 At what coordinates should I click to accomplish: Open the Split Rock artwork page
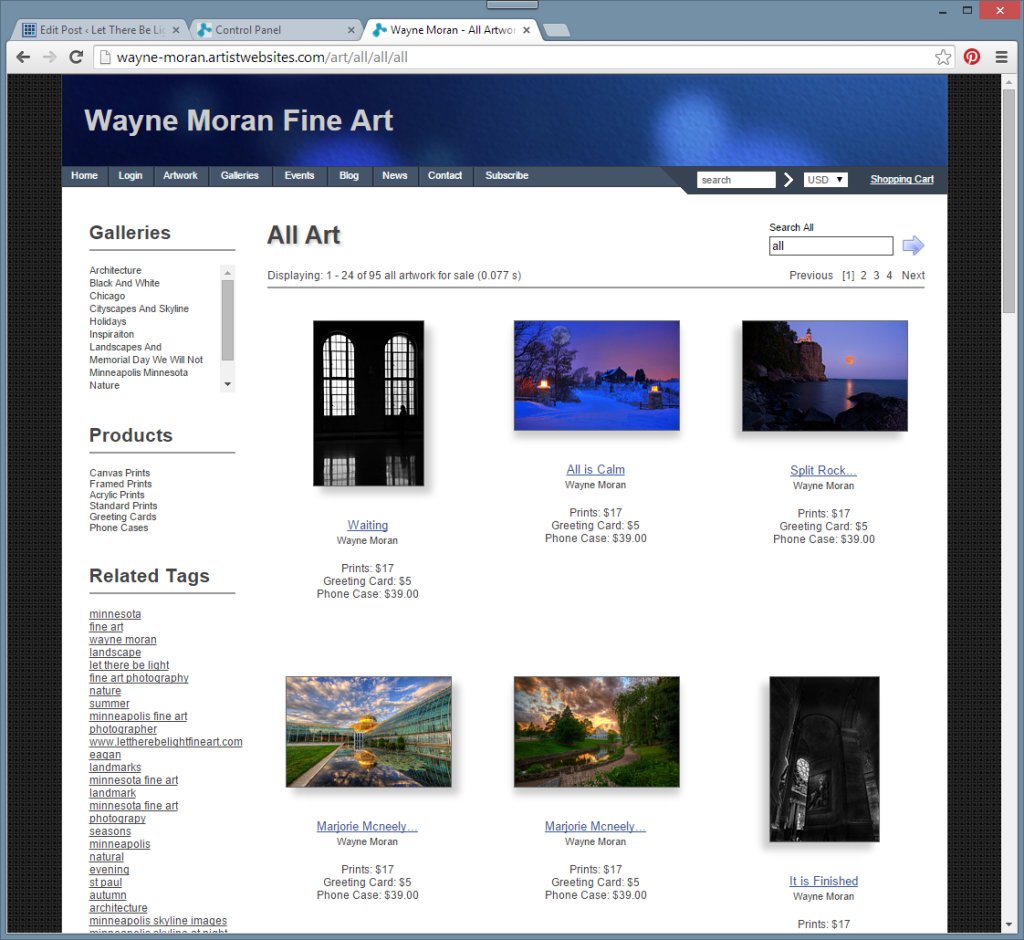[823, 470]
